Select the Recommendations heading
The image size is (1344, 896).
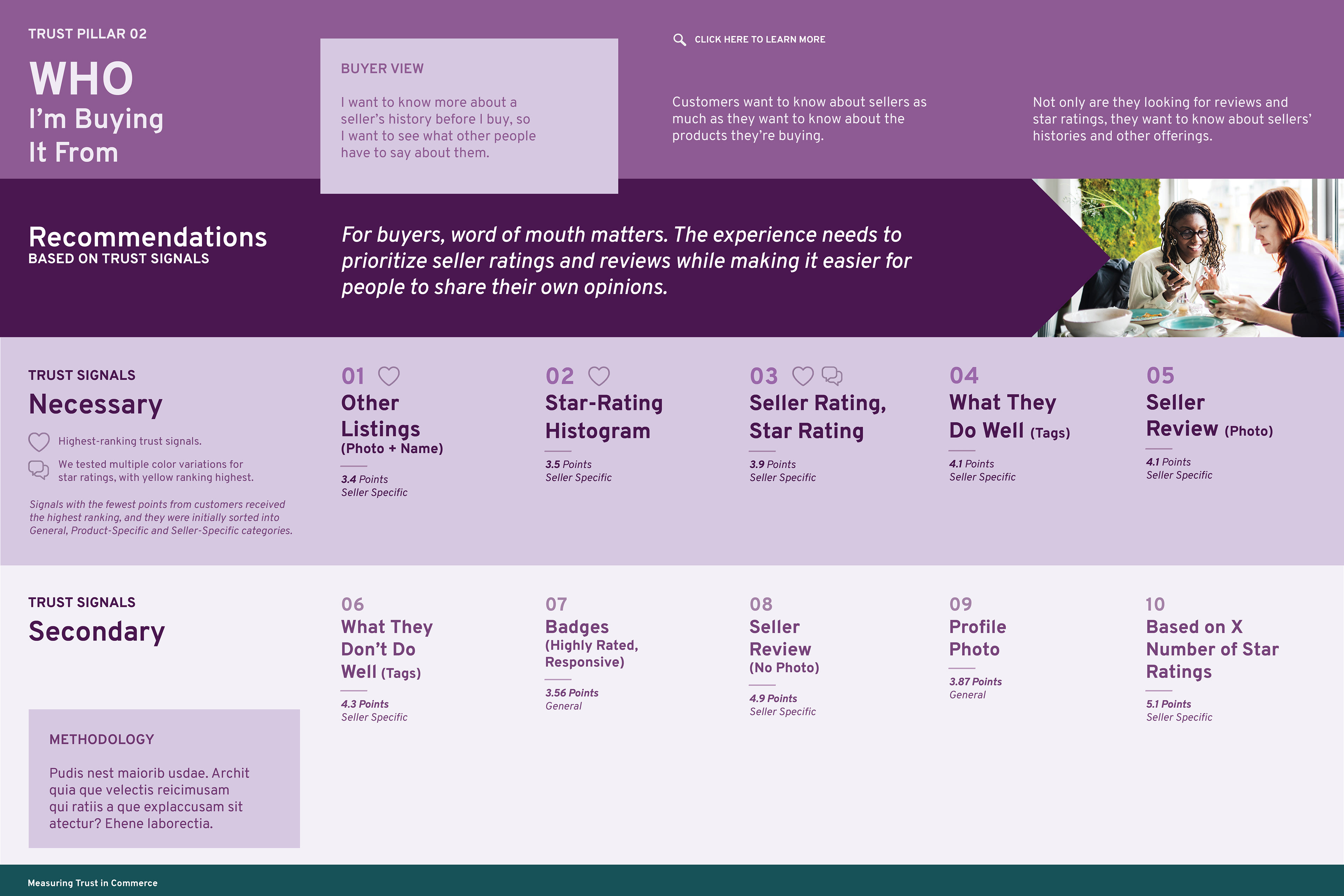[x=147, y=237]
